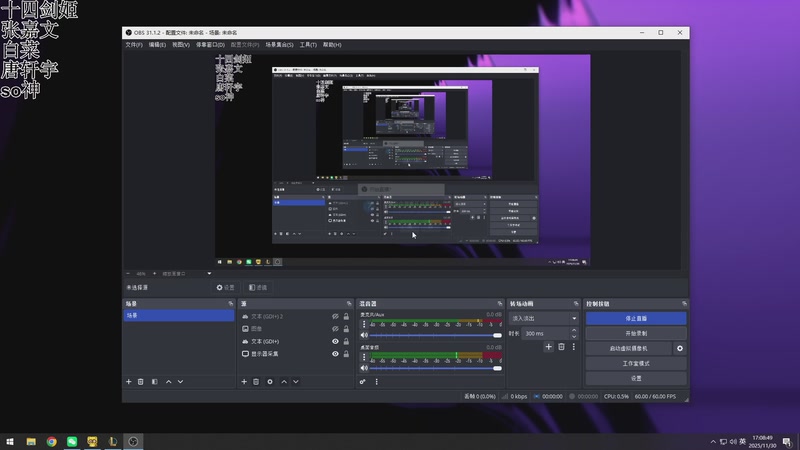
Task: Zoom in preview with plus icon
Action: [x=155, y=274]
